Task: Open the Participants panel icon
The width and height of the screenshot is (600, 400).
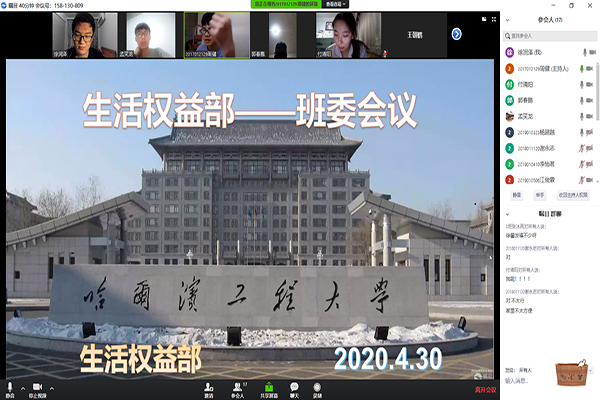Action: [x=237, y=386]
